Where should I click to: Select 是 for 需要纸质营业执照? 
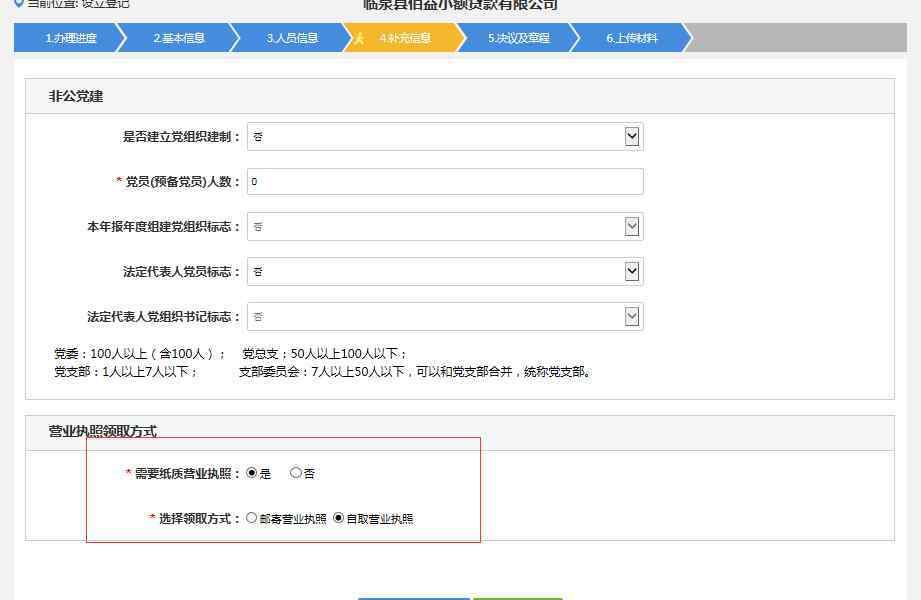point(252,473)
